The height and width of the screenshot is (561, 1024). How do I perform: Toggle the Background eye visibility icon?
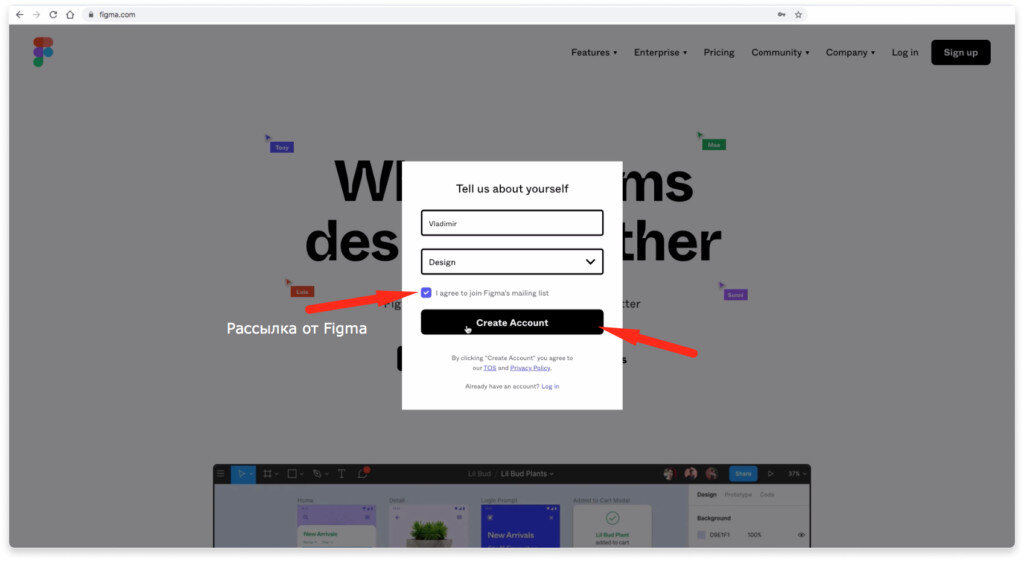pos(801,535)
